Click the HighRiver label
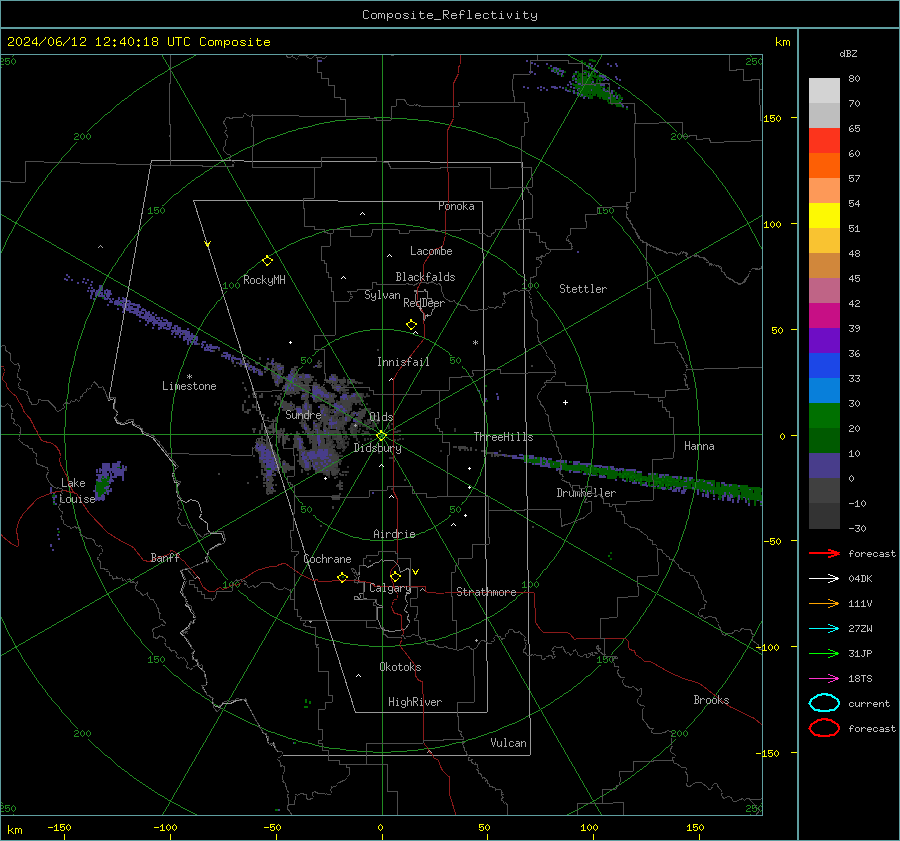The image size is (900, 841). [415, 702]
